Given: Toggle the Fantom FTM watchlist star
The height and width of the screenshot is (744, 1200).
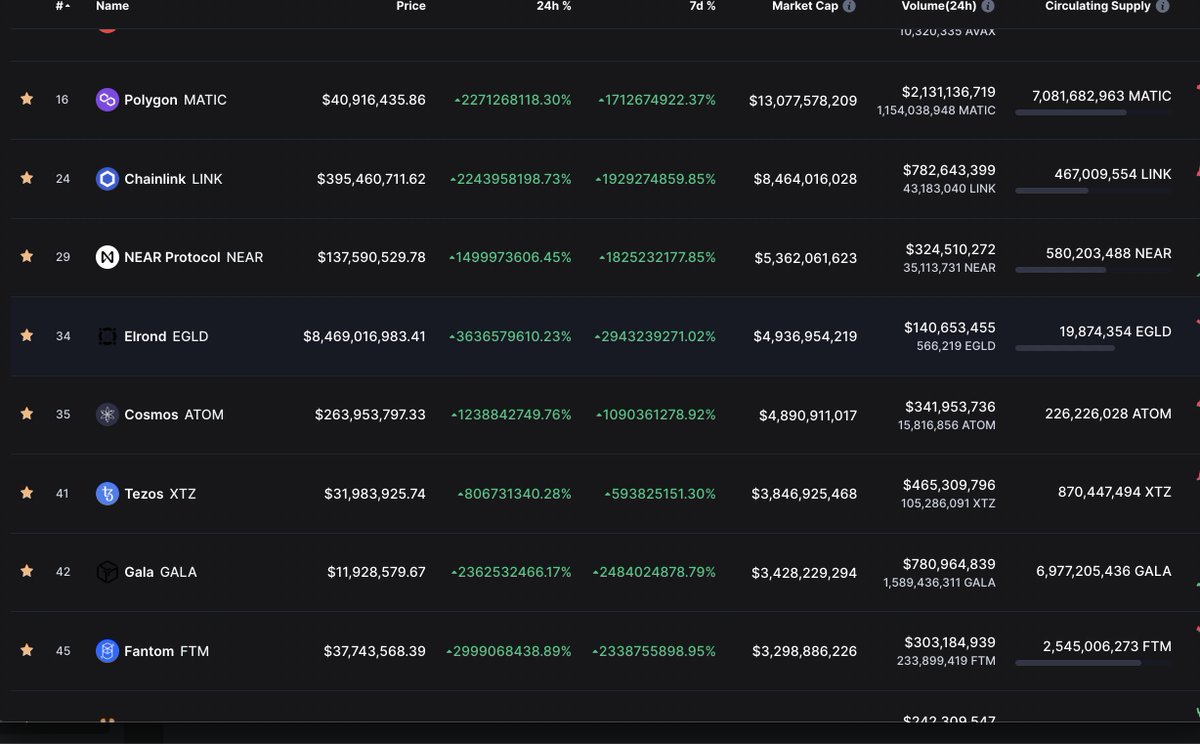Looking at the screenshot, I should coord(27,650).
